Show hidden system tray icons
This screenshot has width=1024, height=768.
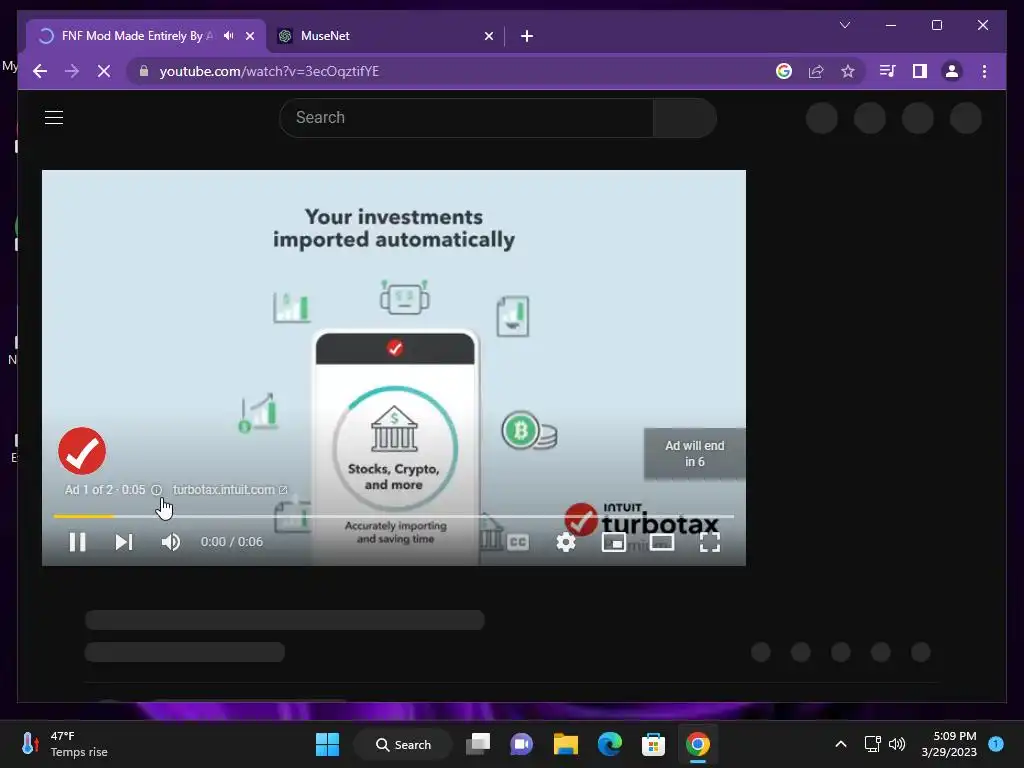841,744
